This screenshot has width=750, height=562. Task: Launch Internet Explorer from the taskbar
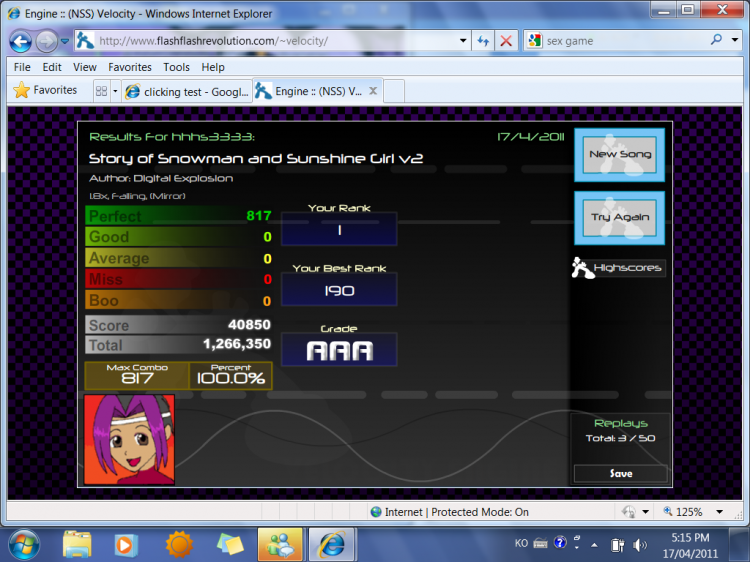[331, 544]
